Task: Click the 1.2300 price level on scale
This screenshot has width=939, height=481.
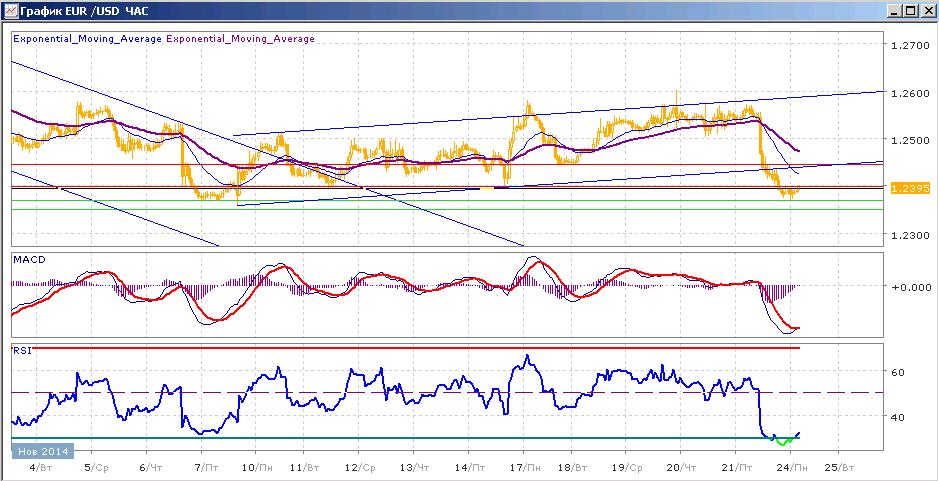Action: (x=911, y=235)
